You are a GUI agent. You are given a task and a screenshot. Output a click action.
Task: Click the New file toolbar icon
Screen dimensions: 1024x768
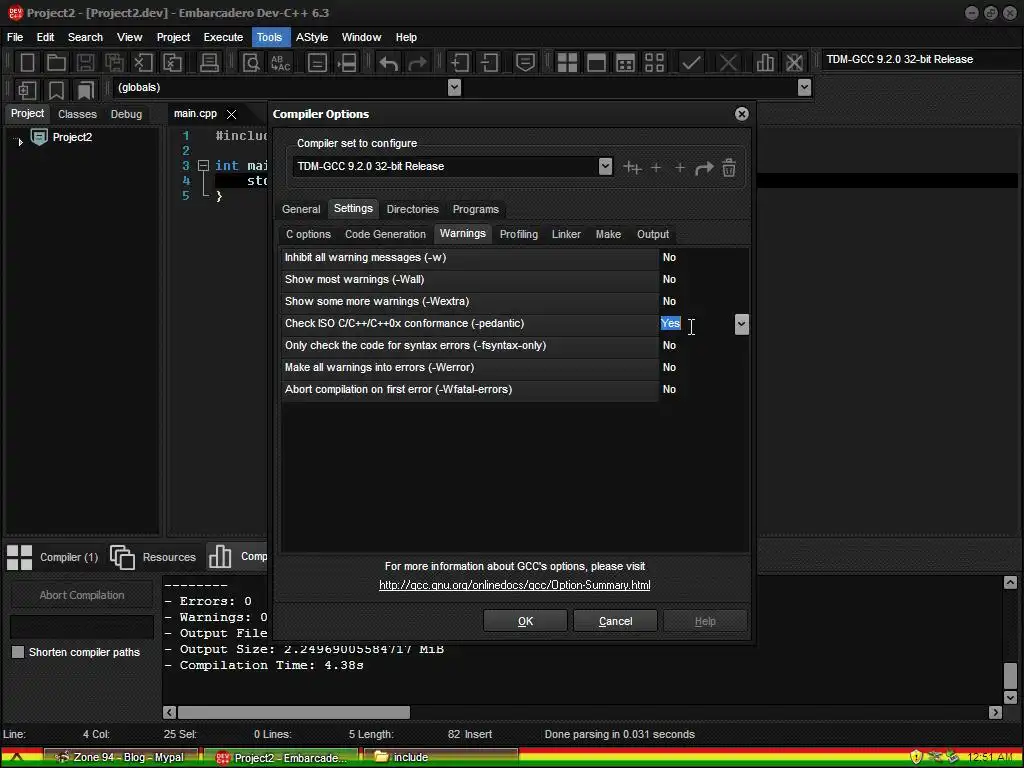(x=27, y=63)
